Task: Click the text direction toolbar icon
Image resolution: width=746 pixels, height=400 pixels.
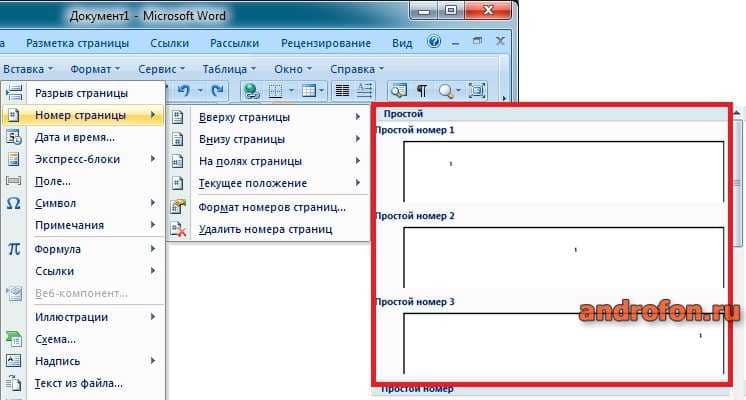Action: pyautogui.click(x=364, y=90)
